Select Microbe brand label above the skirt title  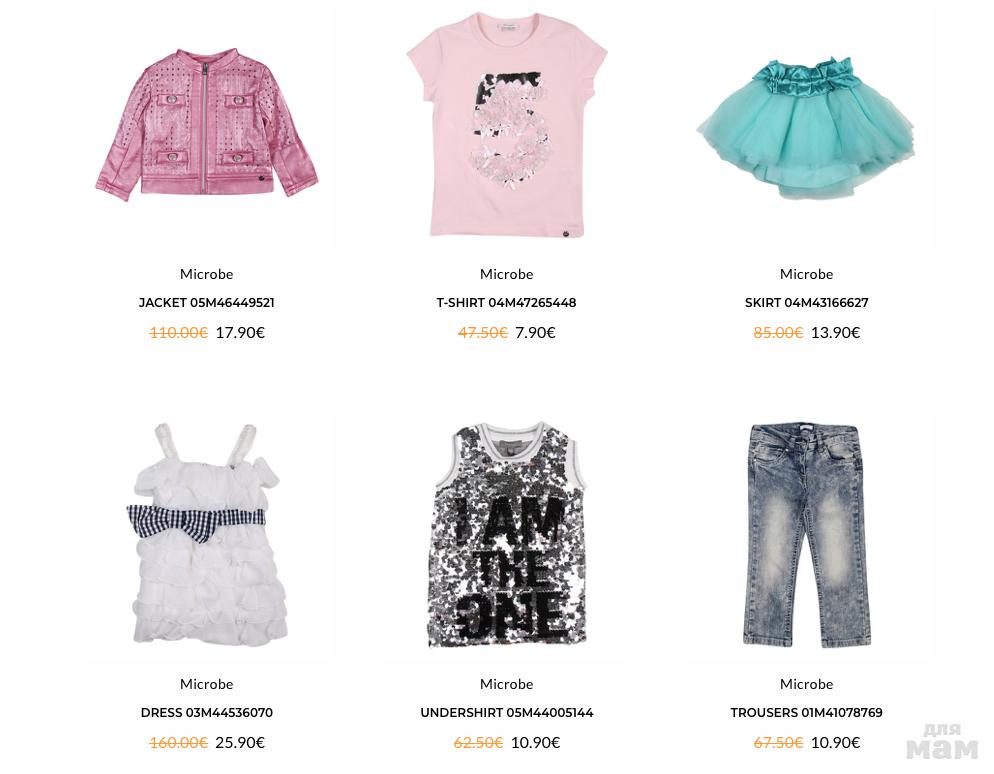pyautogui.click(x=806, y=274)
